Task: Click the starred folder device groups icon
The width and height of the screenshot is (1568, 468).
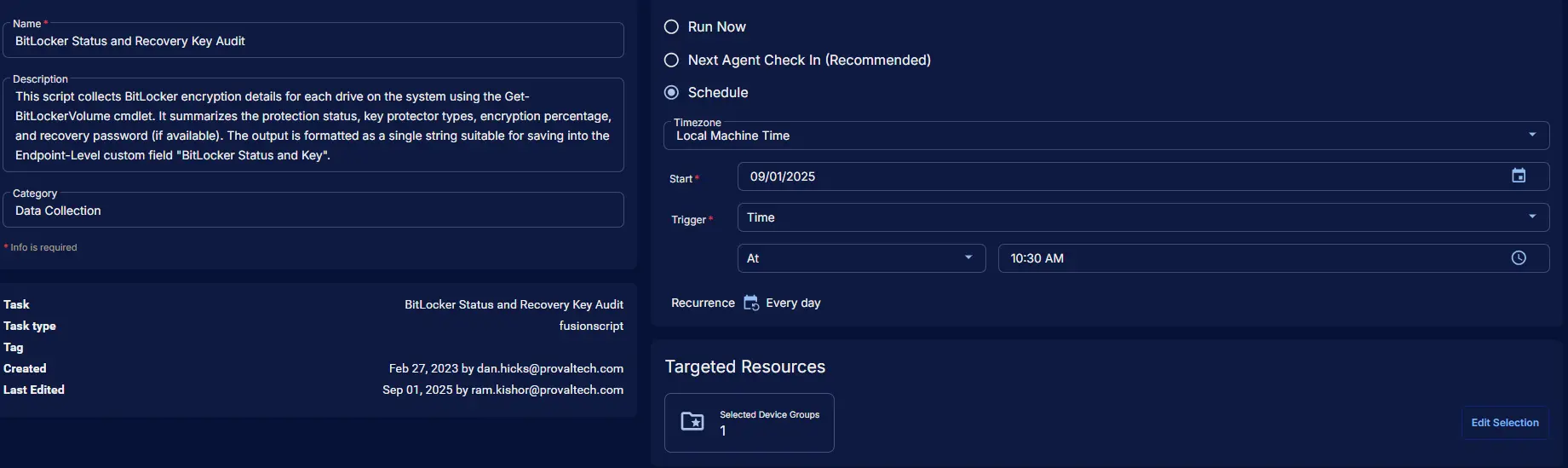Action: pos(692,422)
